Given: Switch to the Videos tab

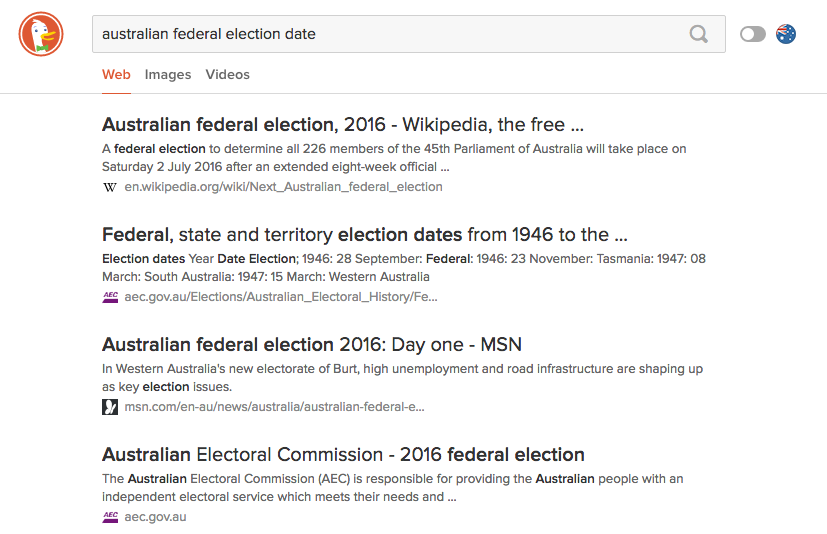Looking at the screenshot, I should pos(228,74).
